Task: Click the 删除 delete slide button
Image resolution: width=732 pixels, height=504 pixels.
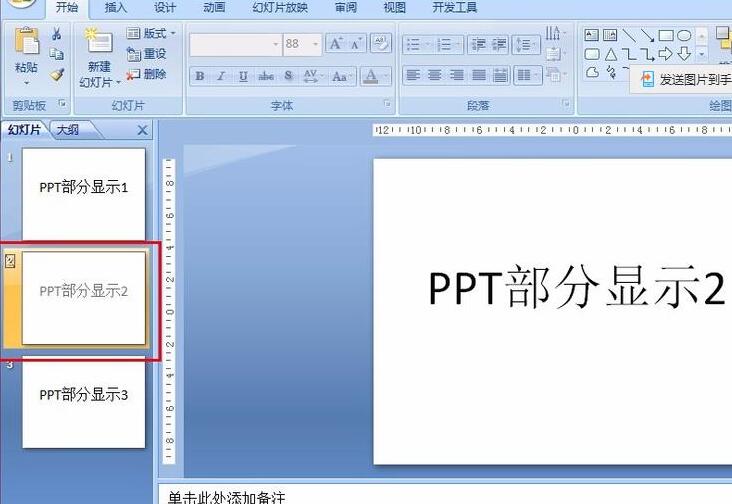Action: (147, 74)
